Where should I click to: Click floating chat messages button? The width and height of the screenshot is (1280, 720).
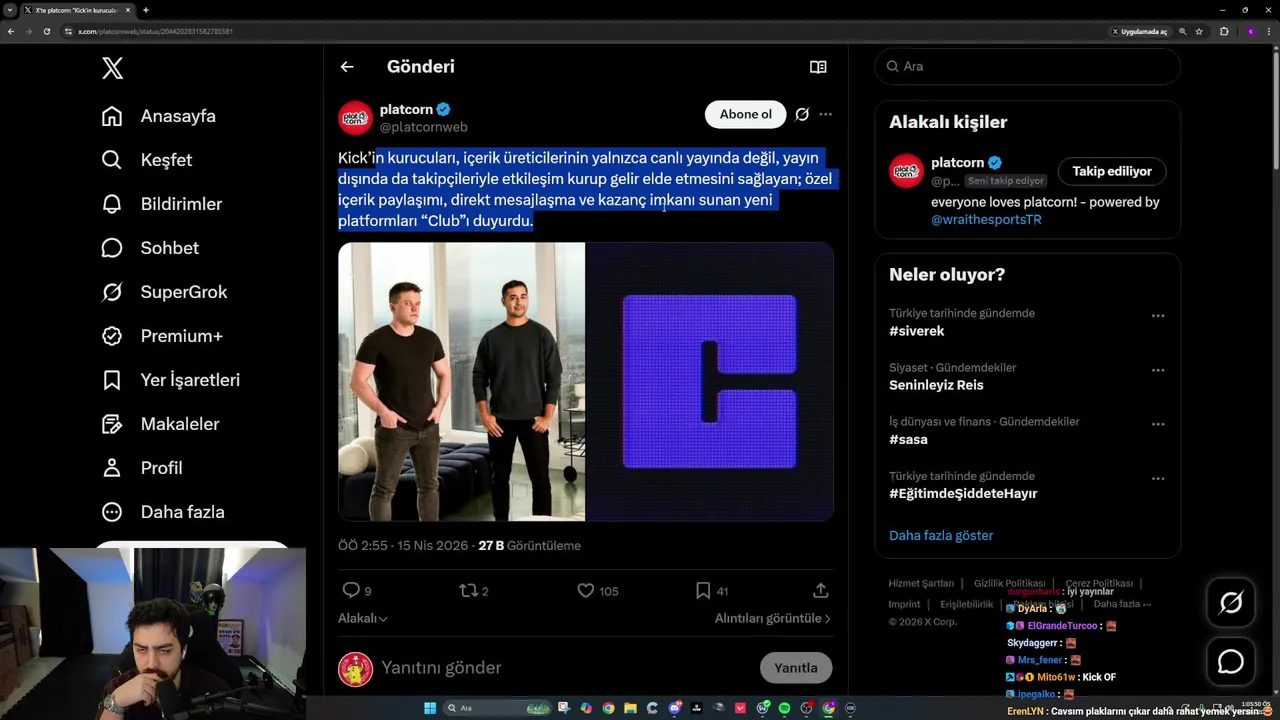(1231, 662)
